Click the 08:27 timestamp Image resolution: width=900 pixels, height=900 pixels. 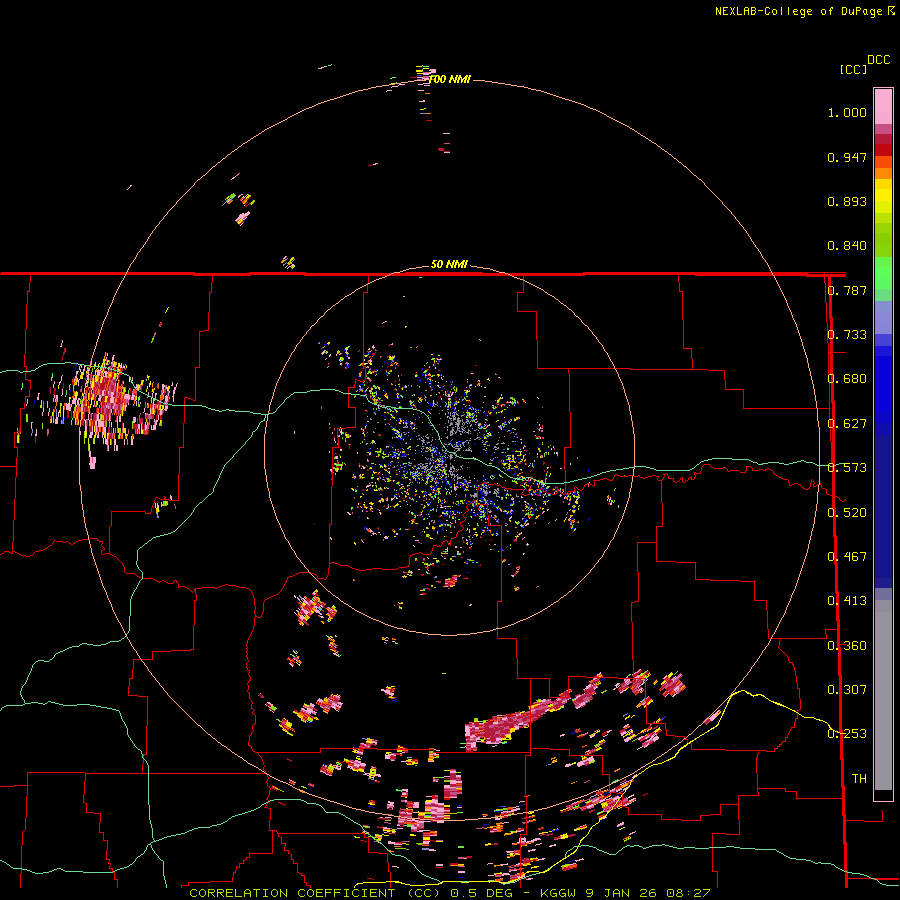pyautogui.click(x=688, y=893)
